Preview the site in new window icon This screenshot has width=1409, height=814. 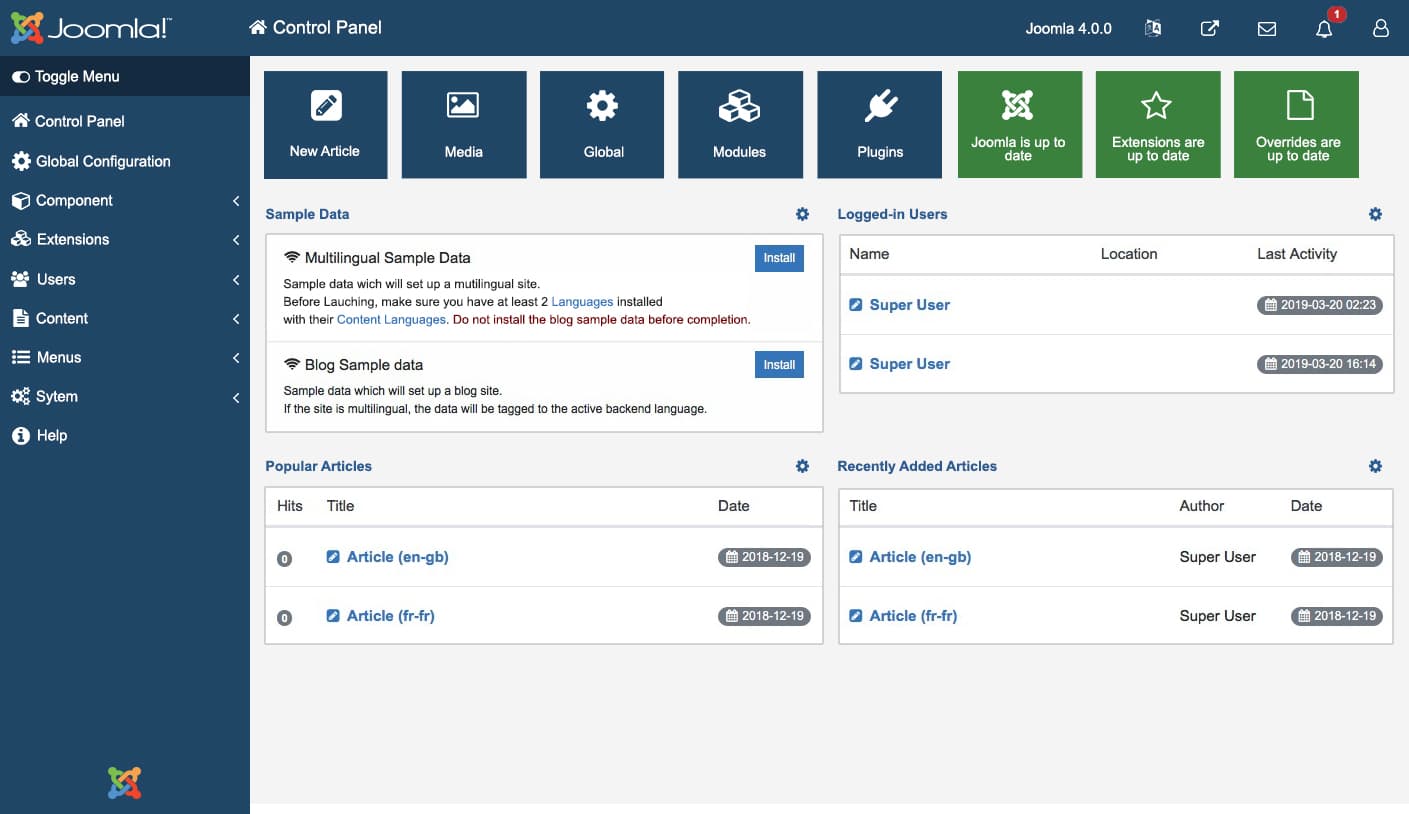1209,29
